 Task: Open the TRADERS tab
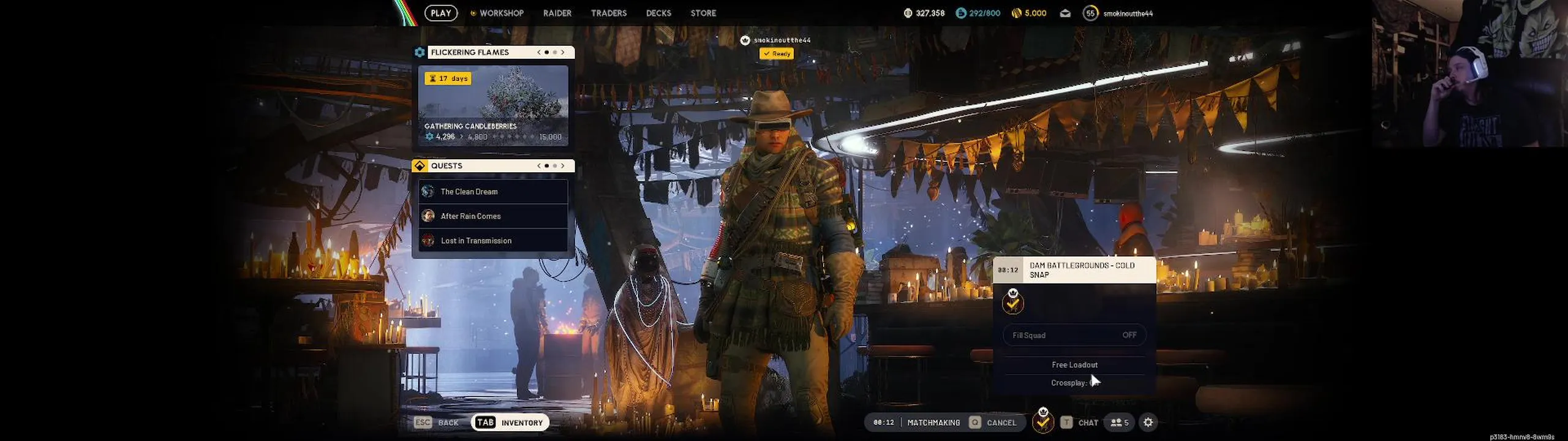(609, 13)
